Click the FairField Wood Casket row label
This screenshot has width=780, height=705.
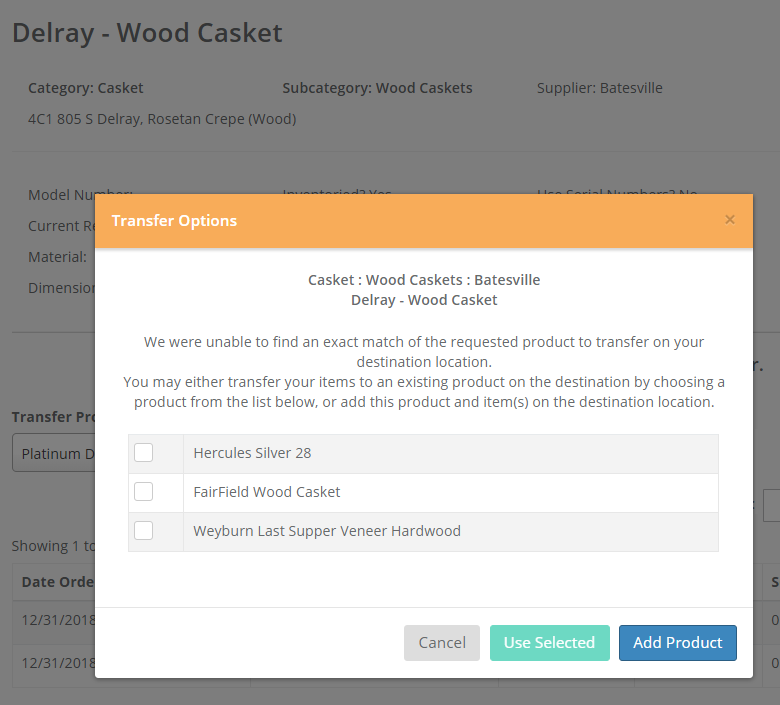coord(267,492)
